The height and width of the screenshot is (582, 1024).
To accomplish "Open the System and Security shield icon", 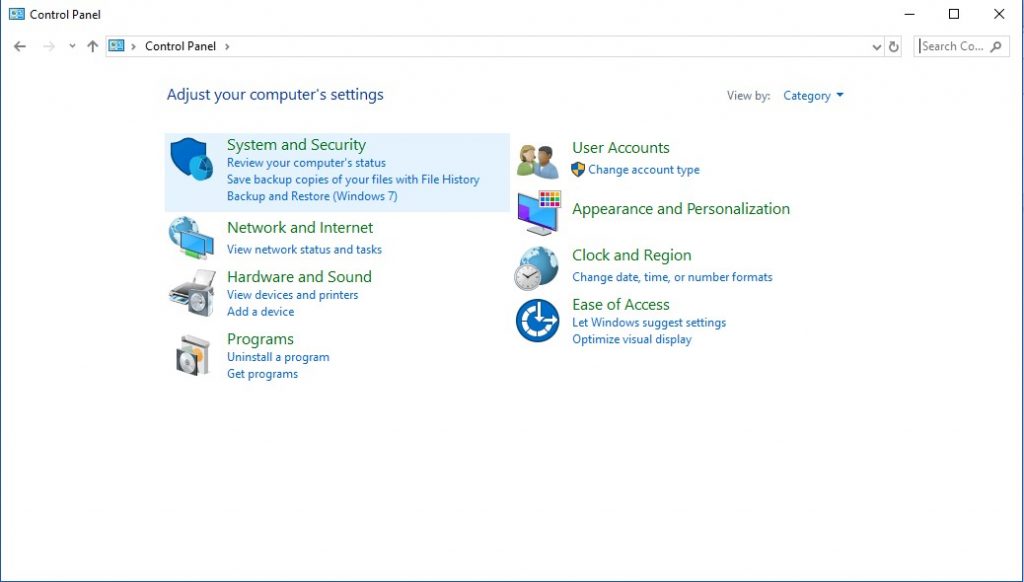I will tap(191, 159).
